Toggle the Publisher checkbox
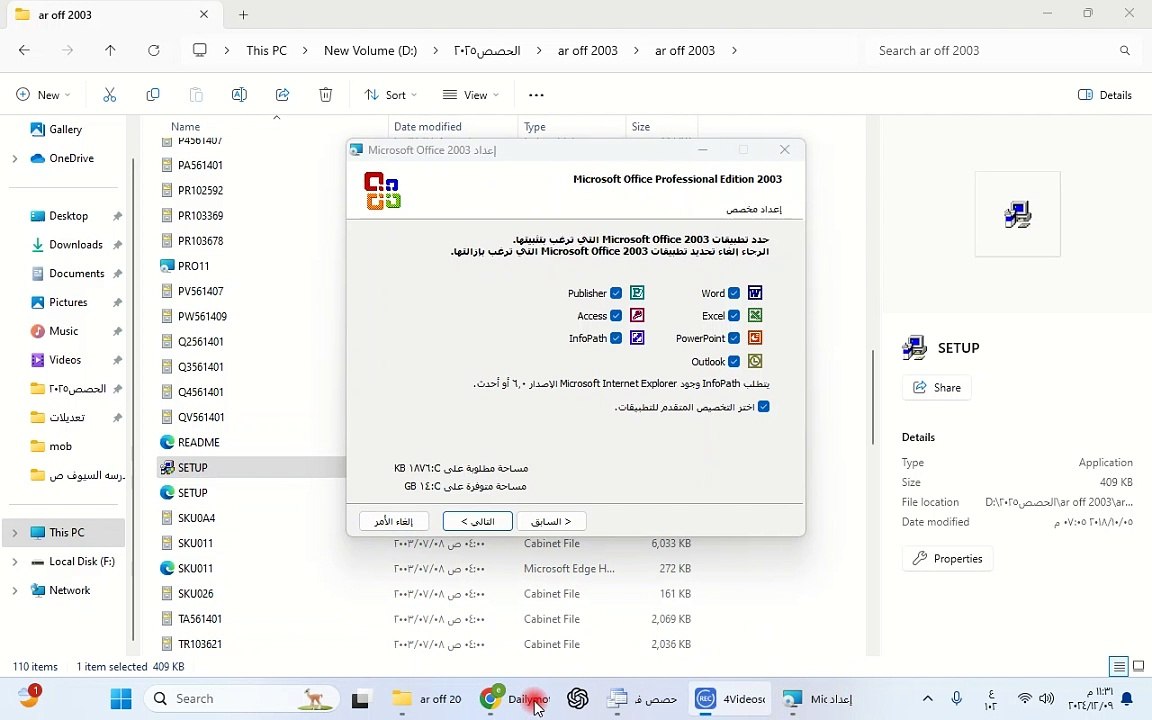The height and width of the screenshot is (720, 1152). click(x=616, y=293)
